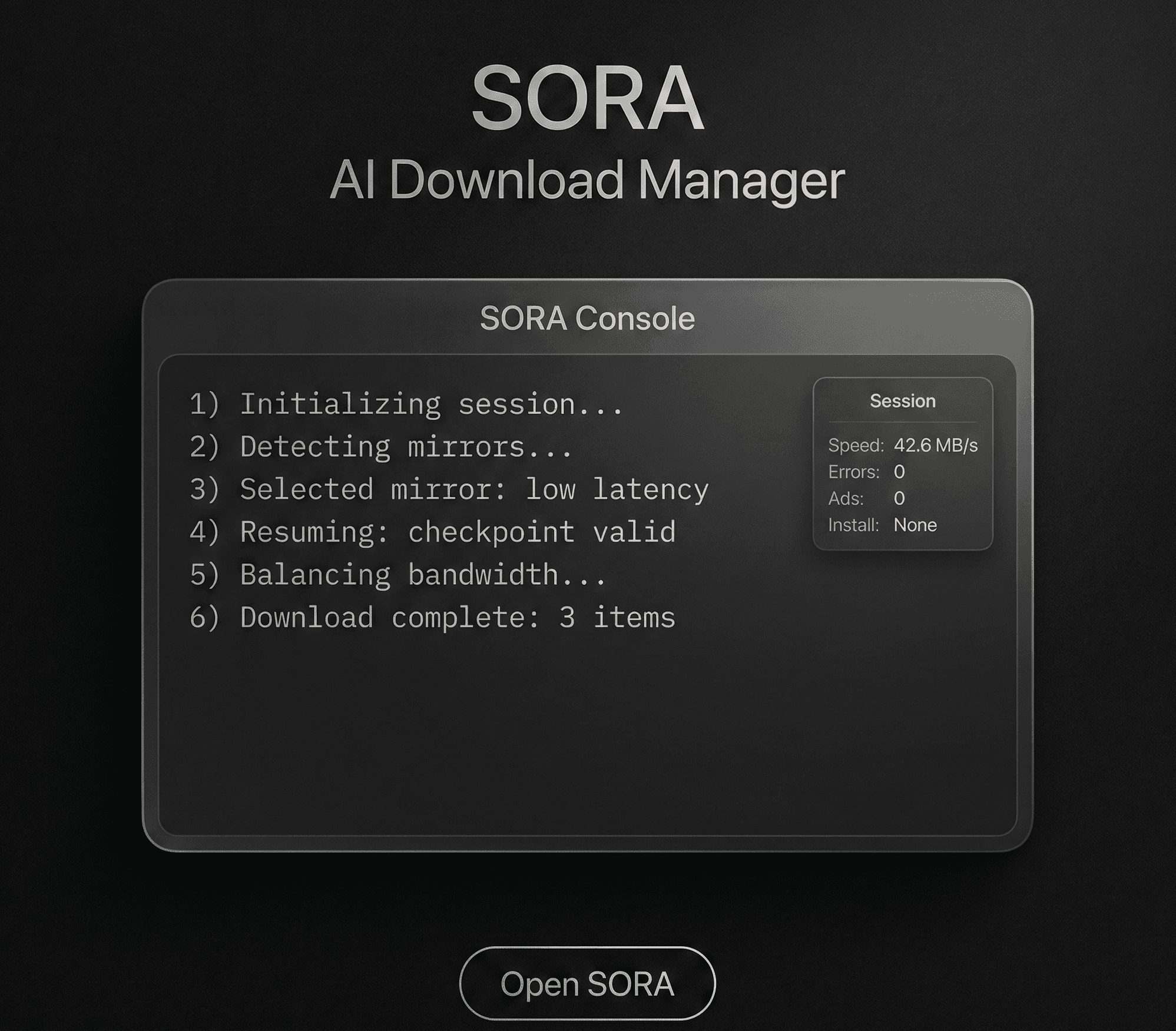The height and width of the screenshot is (1031, 1176).
Task: Select the 'Initializing session...' log line
Action: pyautogui.click(x=405, y=405)
